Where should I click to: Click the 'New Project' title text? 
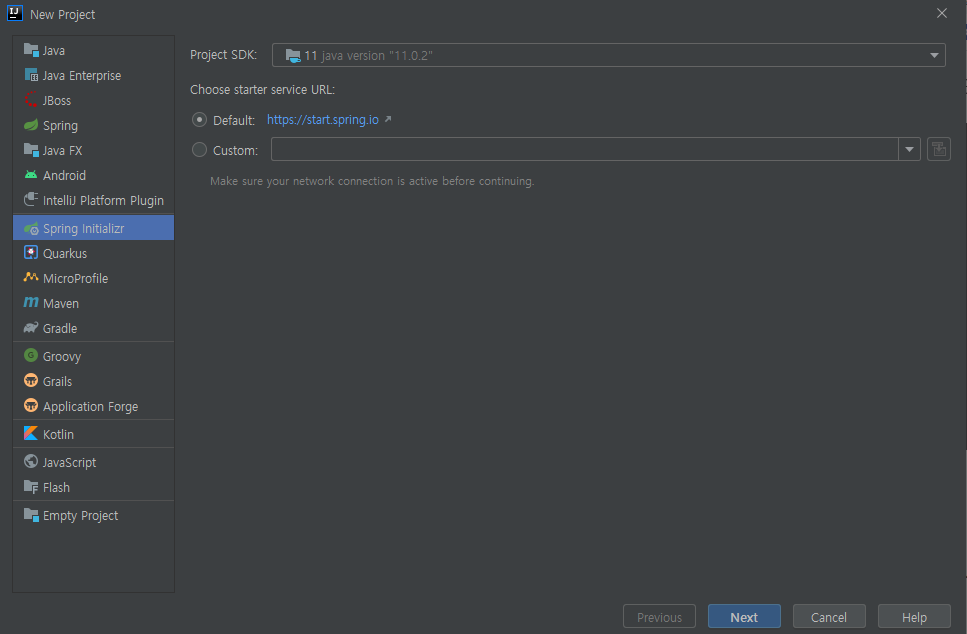pyautogui.click(x=62, y=14)
